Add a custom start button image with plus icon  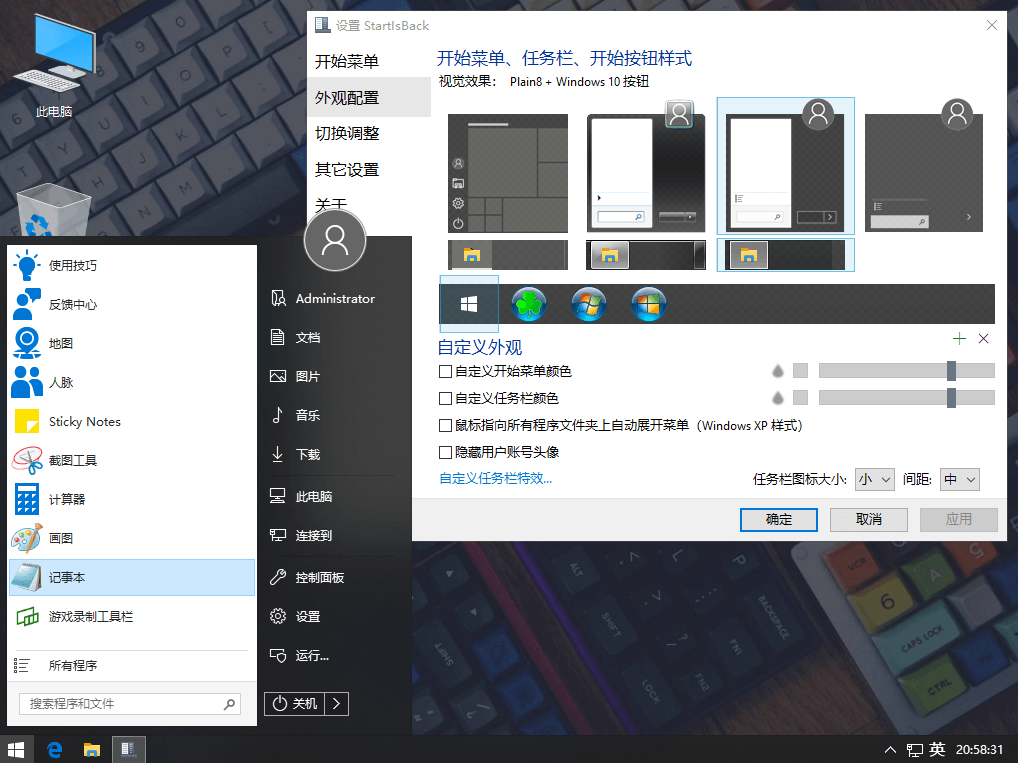click(959, 338)
